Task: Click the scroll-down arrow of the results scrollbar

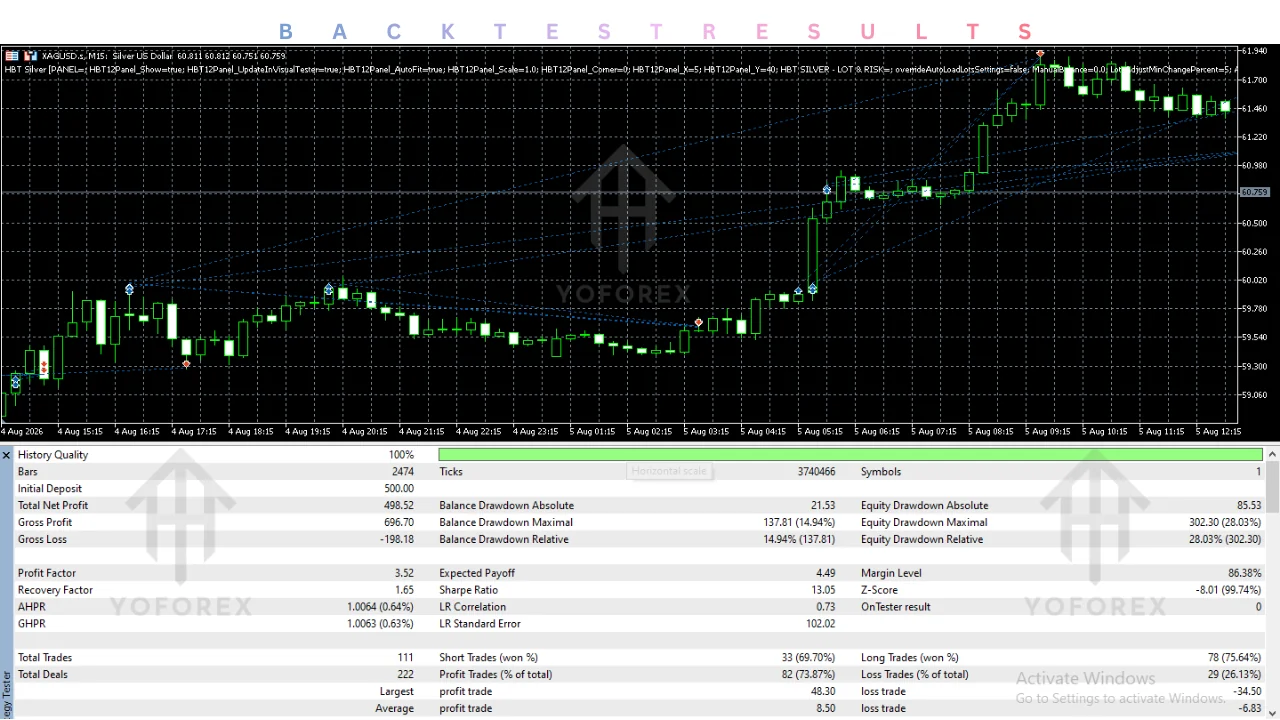Action: (x=1273, y=712)
